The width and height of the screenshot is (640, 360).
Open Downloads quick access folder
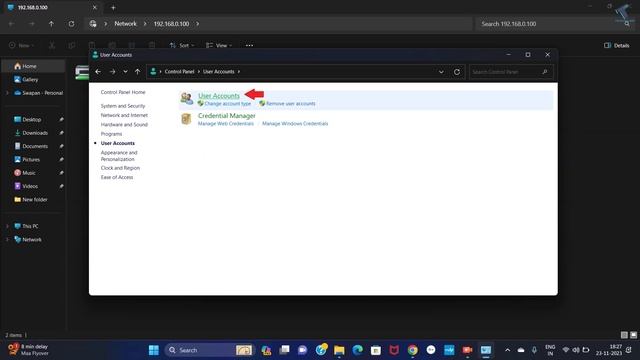pos(35,133)
